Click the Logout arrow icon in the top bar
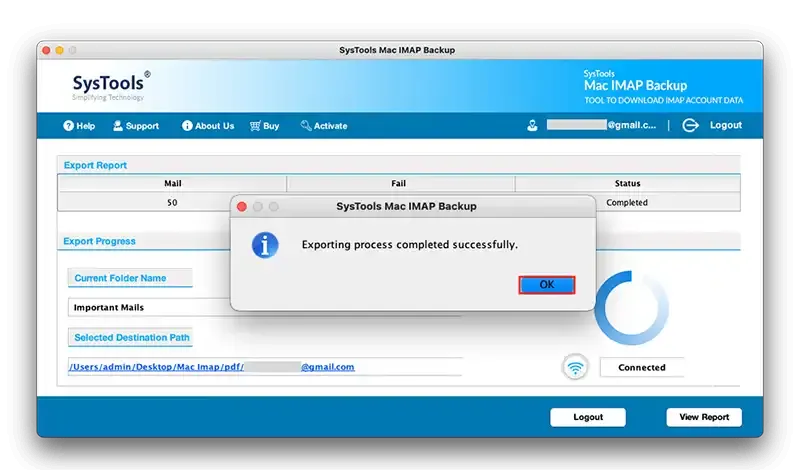The image size is (800, 470). coord(690,126)
